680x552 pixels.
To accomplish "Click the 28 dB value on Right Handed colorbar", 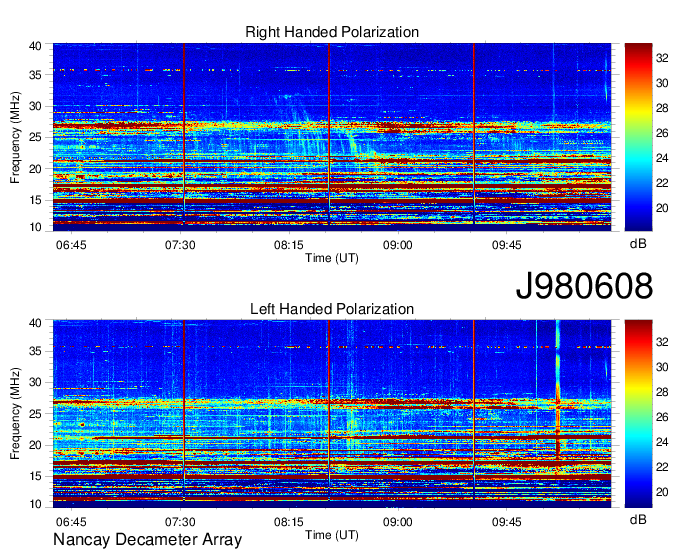I will pos(662,108).
